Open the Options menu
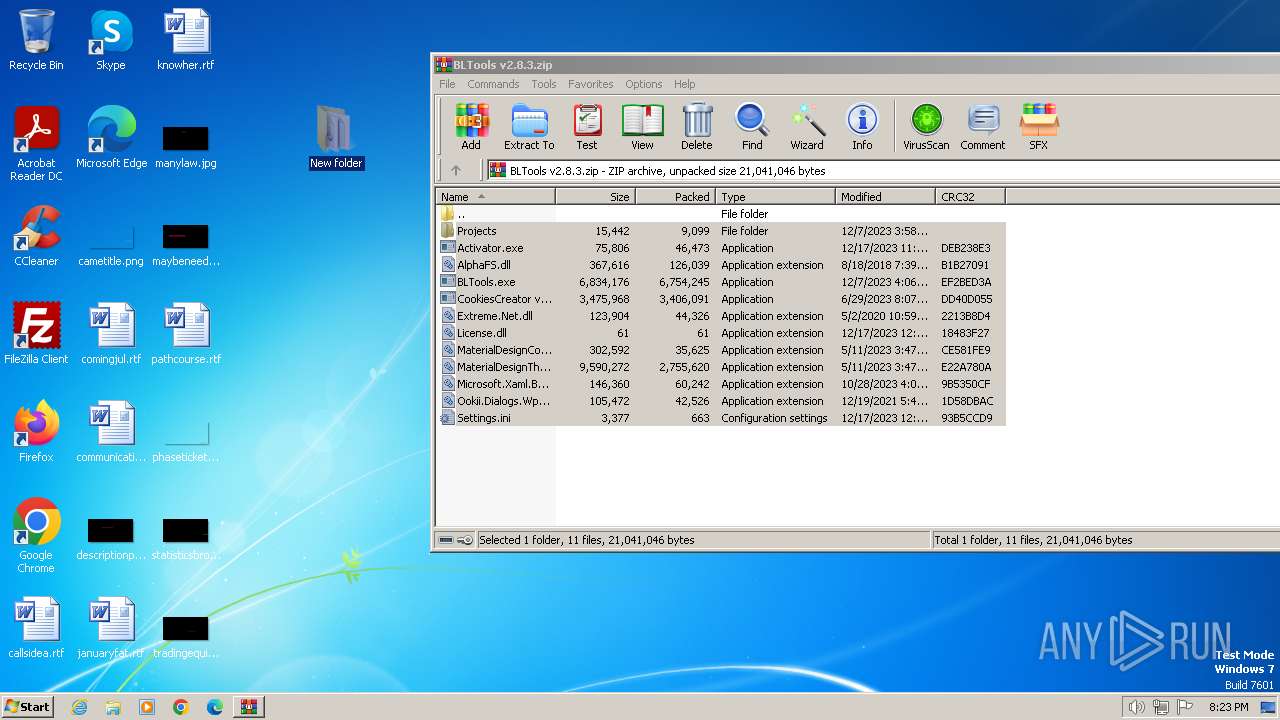The height and width of the screenshot is (720, 1280). coord(644,84)
